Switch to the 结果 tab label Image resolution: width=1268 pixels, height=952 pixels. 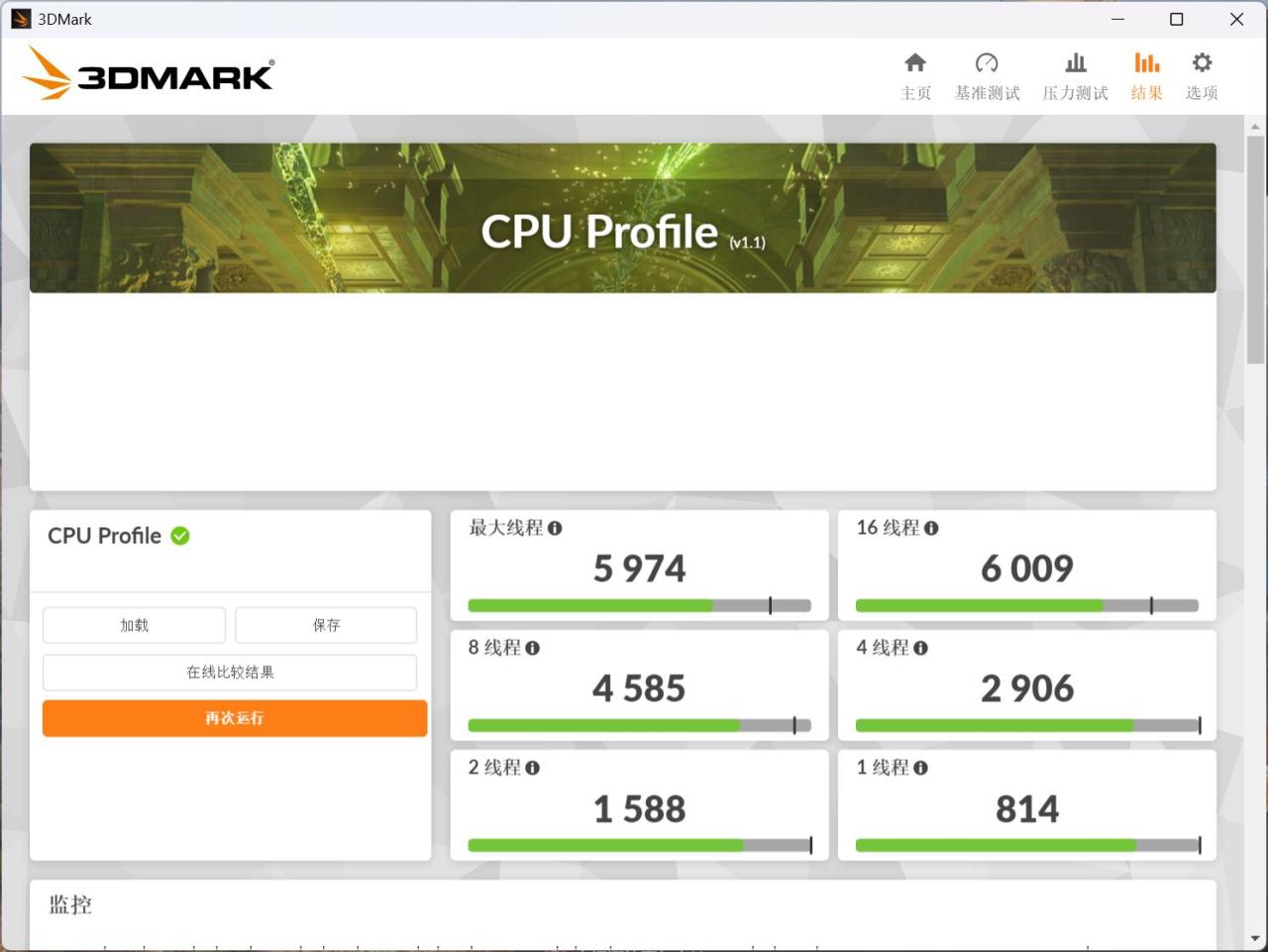[1146, 93]
